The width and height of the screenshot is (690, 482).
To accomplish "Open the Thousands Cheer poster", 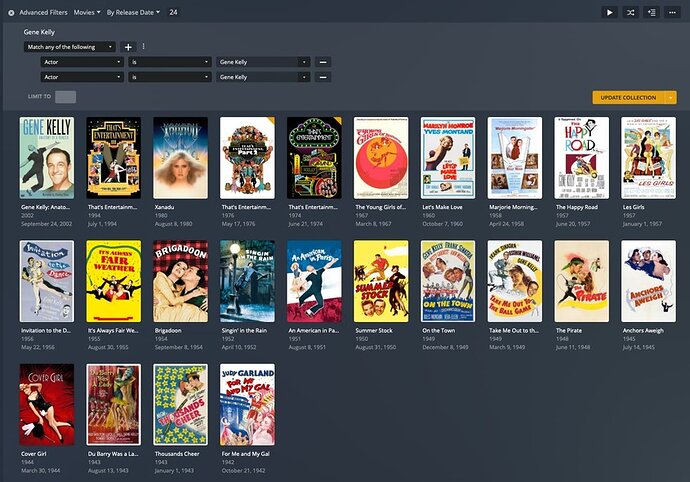I will [180, 405].
